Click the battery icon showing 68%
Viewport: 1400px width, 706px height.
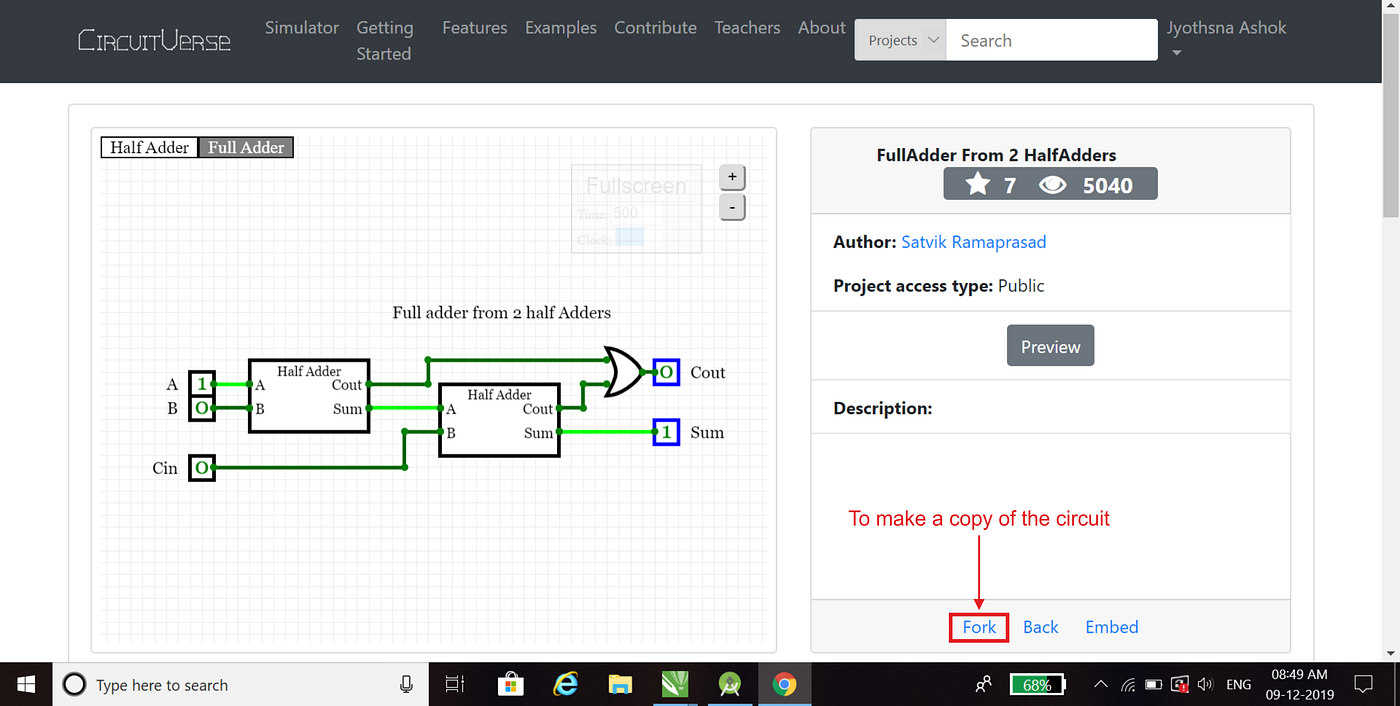pyautogui.click(x=1037, y=684)
